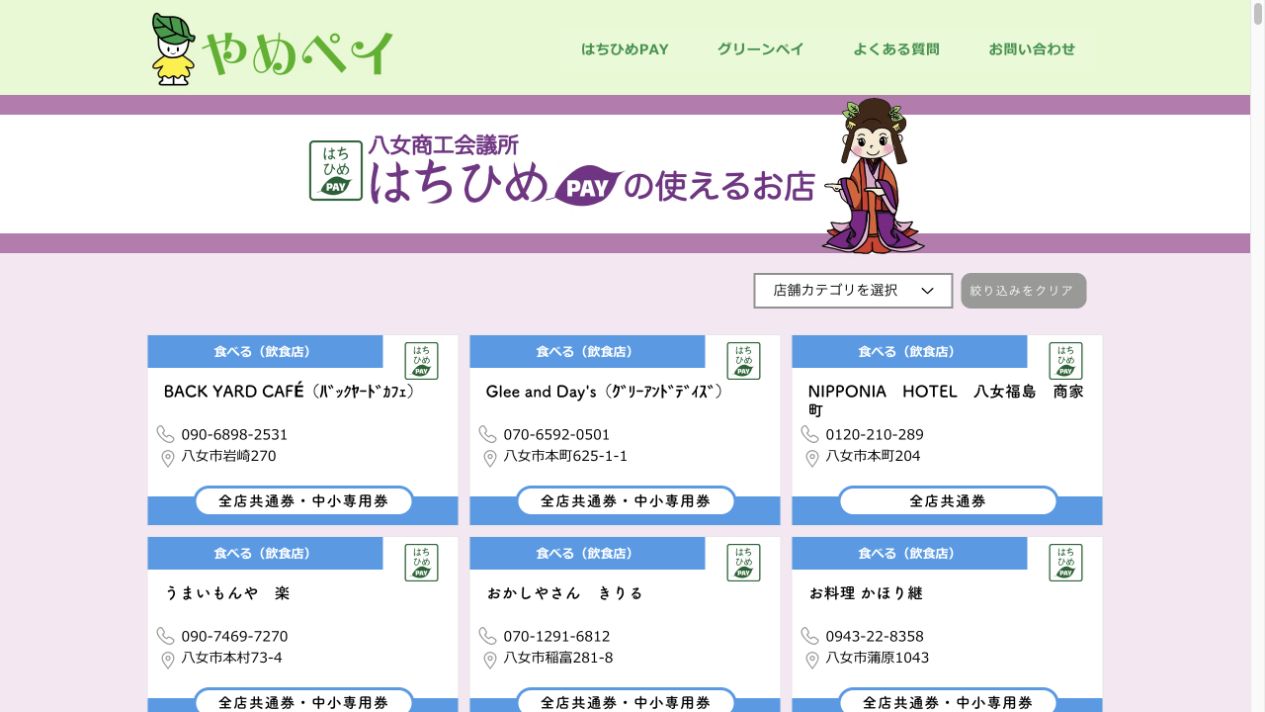The image size is (1265, 712).
Task: Click the store name お料理 かほり継
Action: 866,593
